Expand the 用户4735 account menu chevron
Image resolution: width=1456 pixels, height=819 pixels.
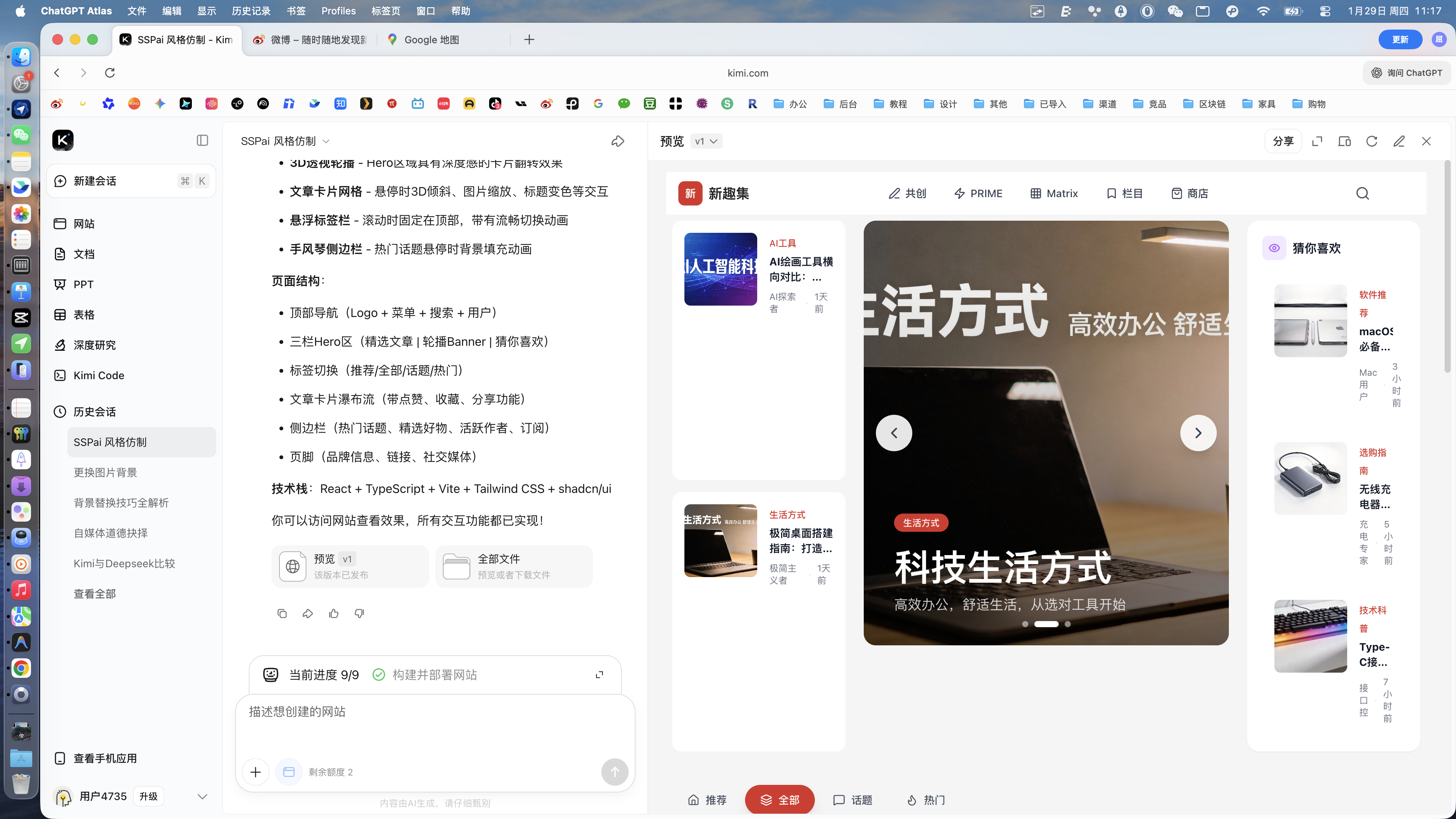tap(202, 796)
